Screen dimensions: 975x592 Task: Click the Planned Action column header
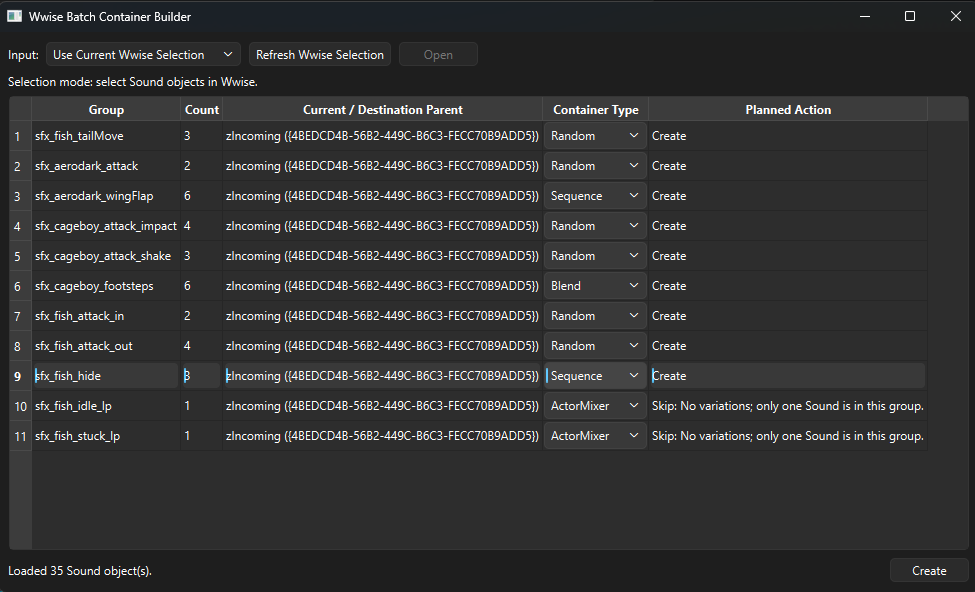tap(788, 109)
